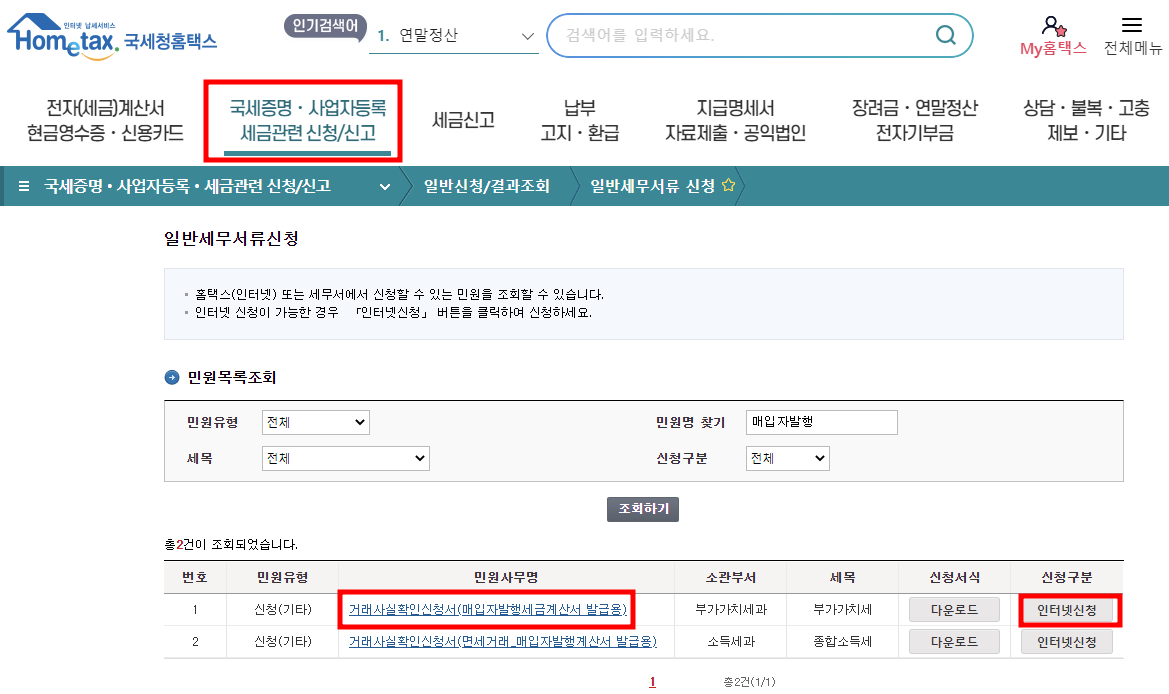Click the 조회하기 button
The width and height of the screenshot is (1169, 694).
643,508
